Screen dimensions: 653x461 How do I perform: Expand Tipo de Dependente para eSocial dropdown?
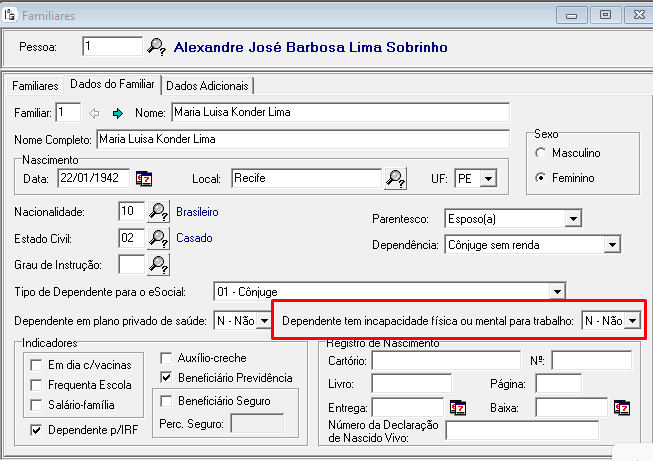pyautogui.click(x=556, y=291)
